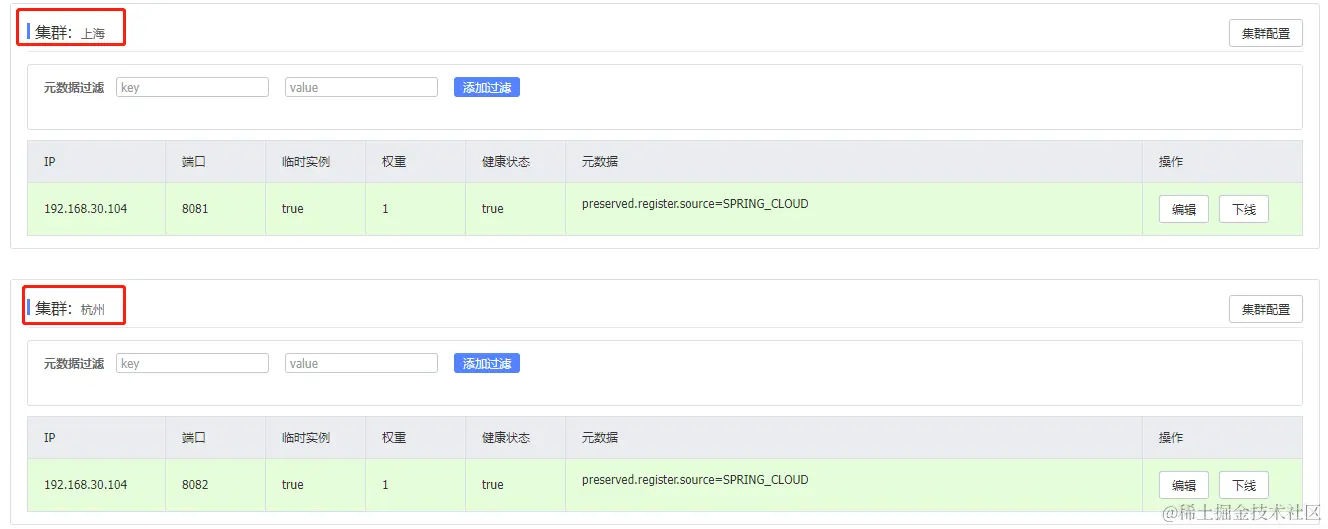Click the 上海 cluster name heading
1328x529 pixels.
pos(70,33)
